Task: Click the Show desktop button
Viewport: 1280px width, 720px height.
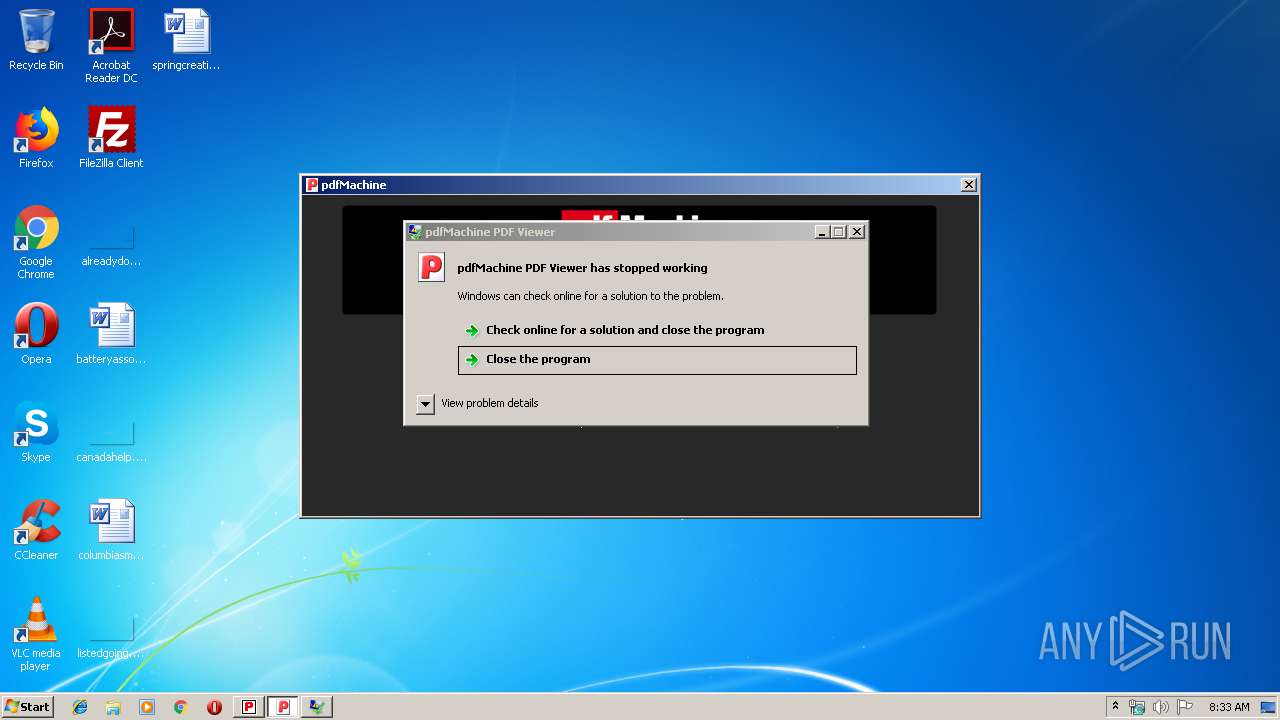Action: 1269,707
